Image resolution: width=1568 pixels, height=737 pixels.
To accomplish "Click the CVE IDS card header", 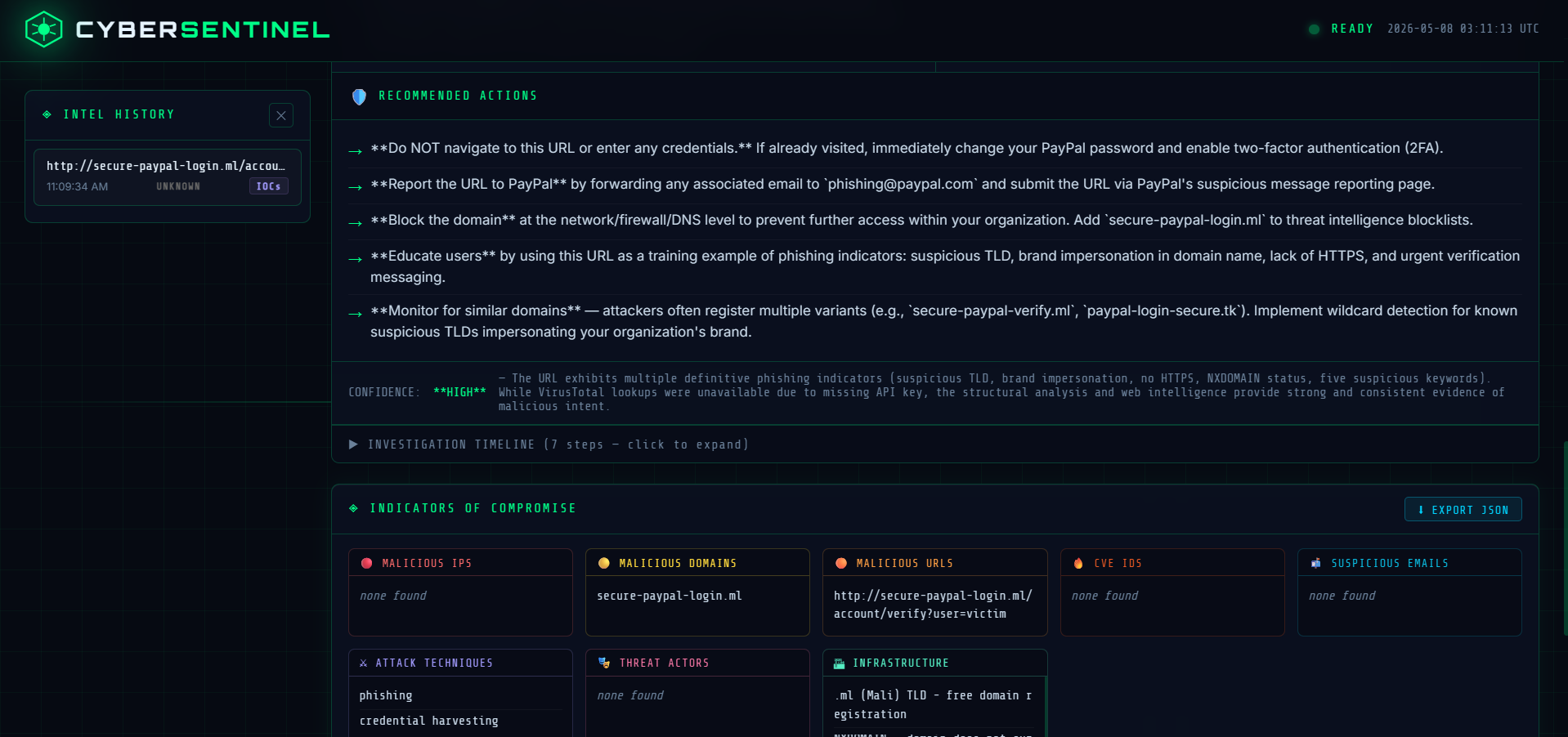I will 1172,563.
